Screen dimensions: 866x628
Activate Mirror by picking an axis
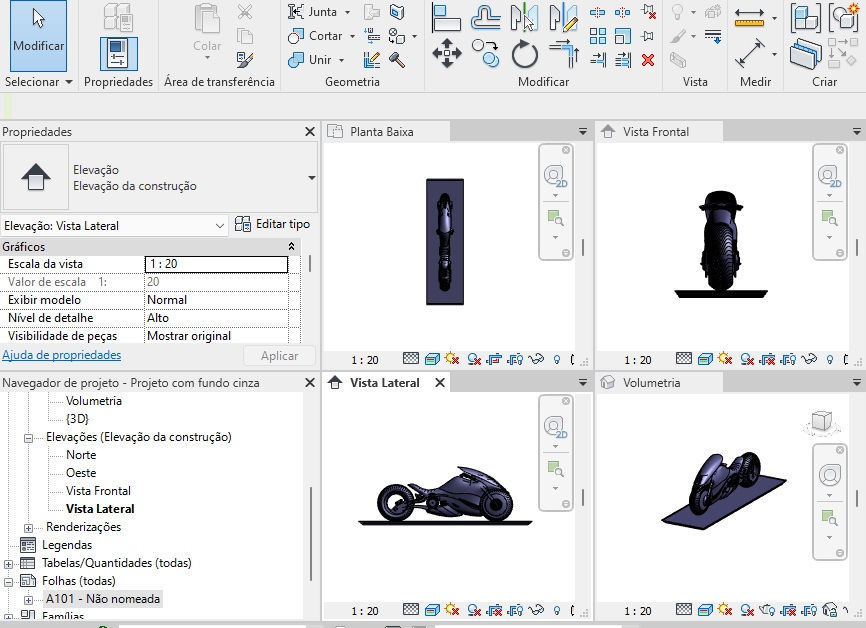pyautogui.click(x=524, y=17)
